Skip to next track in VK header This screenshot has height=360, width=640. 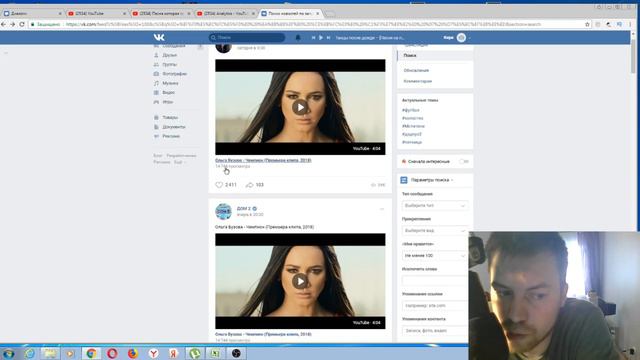[328, 38]
